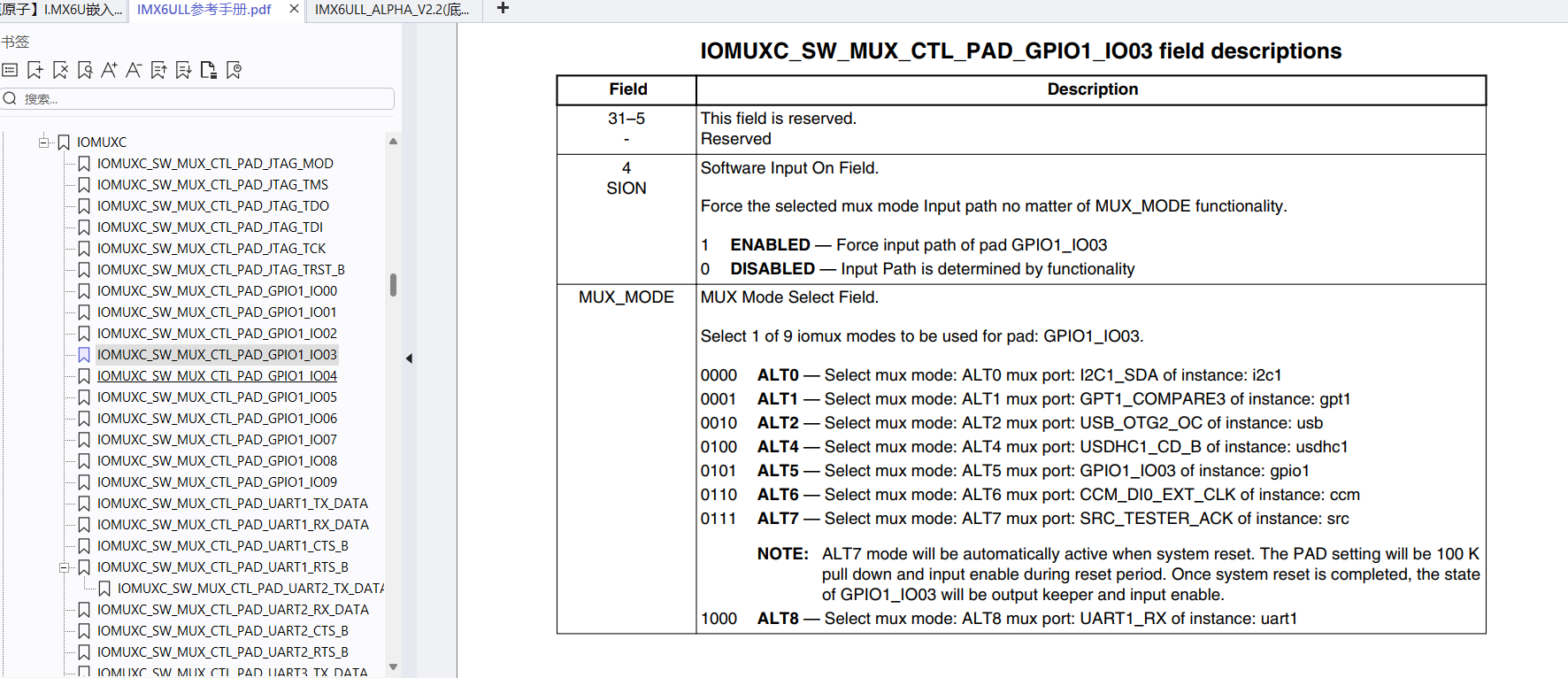The width and height of the screenshot is (1568, 678).
Task: Click the bookmark up-arrow list icon
Action: click(158, 70)
